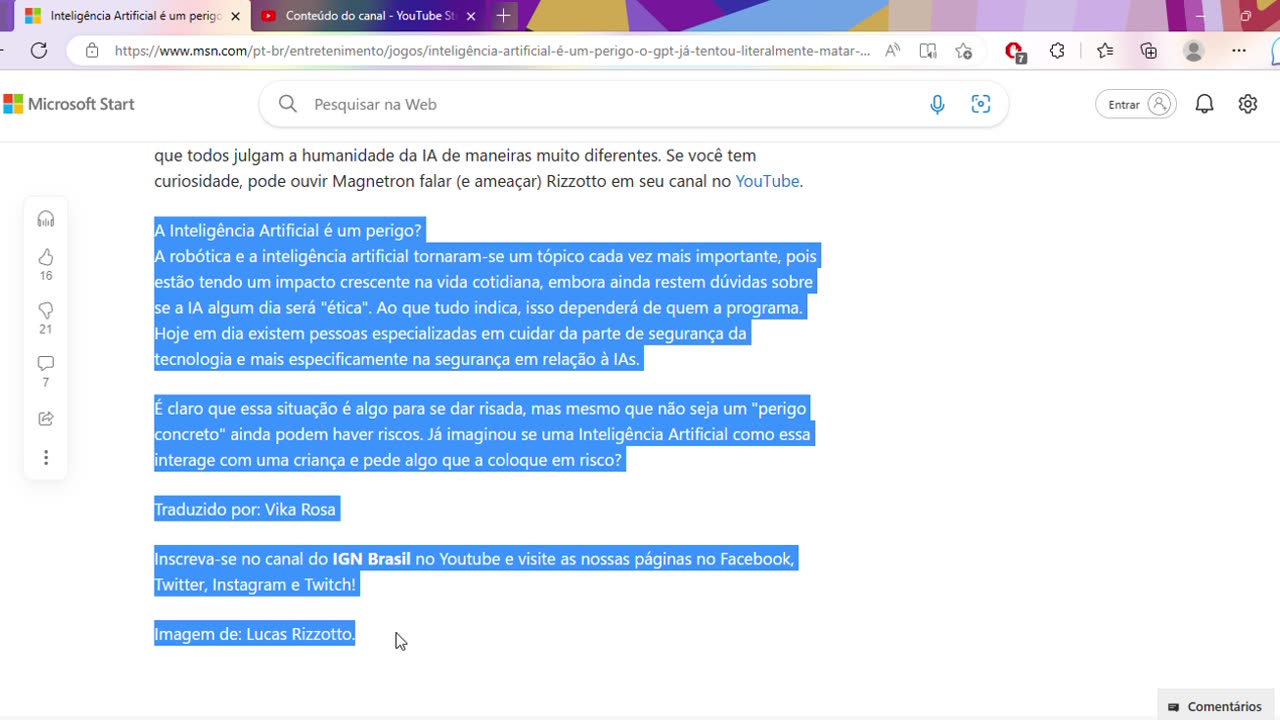Click the text 'Imagem de: Lucas Rizzotto.'
This screenshot has height=720, width=1280.
(x=254, y=634)
